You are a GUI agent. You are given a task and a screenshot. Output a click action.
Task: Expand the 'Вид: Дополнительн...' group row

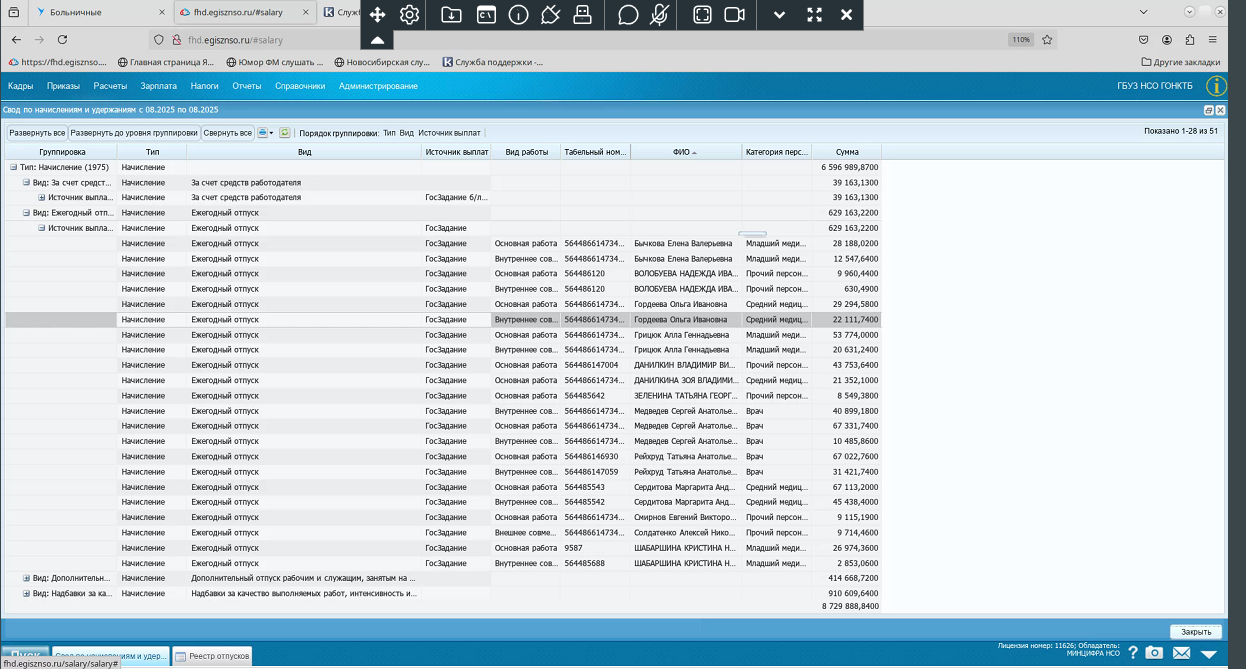27,578
